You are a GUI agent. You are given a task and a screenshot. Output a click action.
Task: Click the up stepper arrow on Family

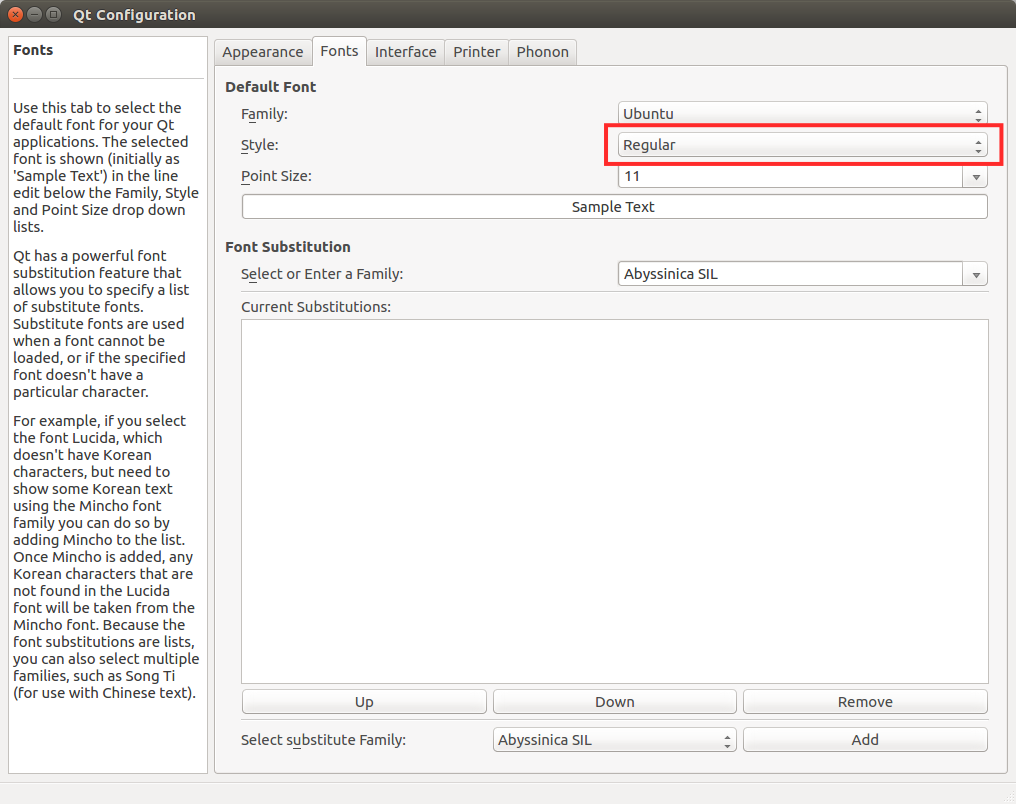(x=978, y=109)
